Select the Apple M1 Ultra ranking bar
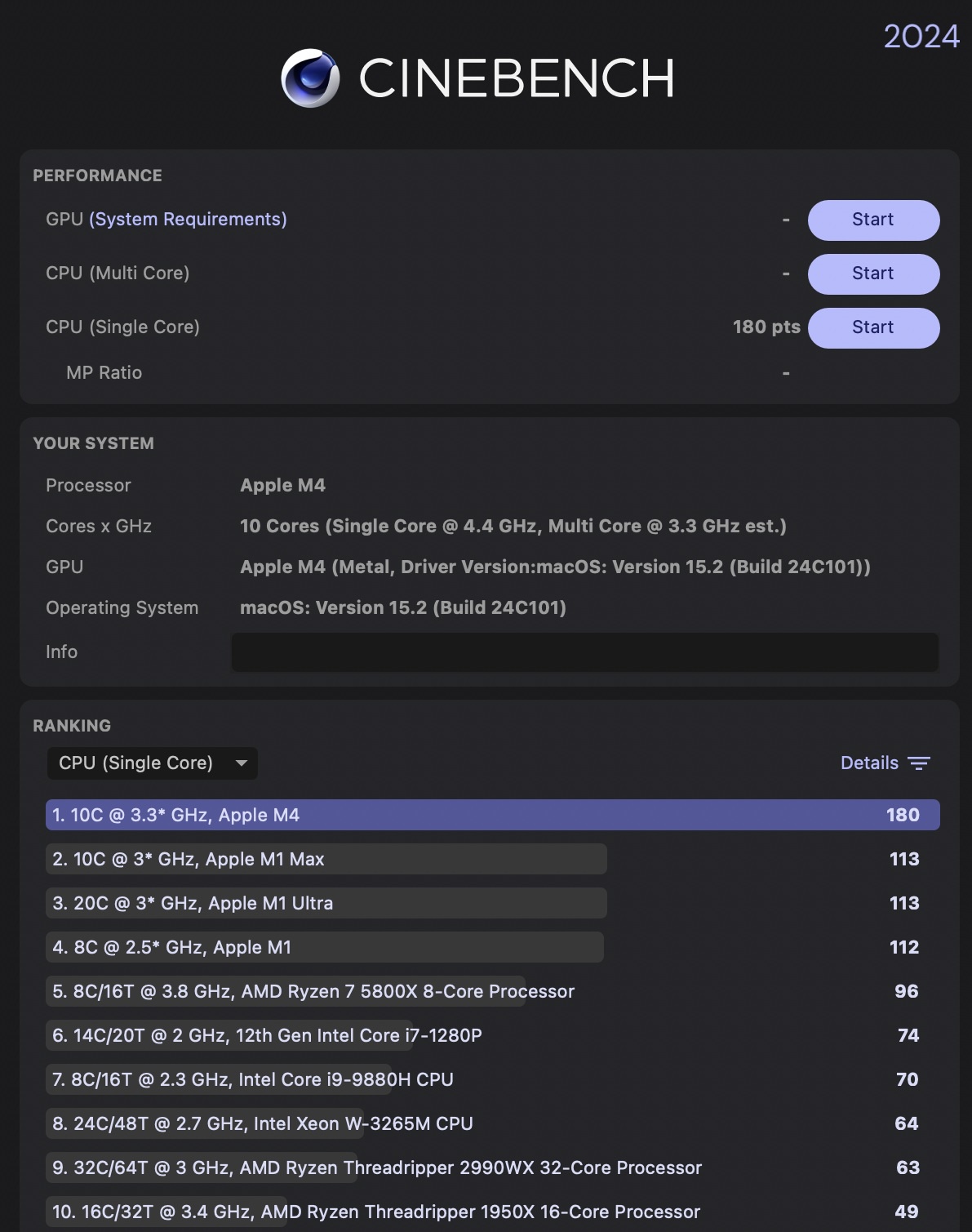Image resolution: width=972 pixels, height=1232 pixels. (326, 903)
